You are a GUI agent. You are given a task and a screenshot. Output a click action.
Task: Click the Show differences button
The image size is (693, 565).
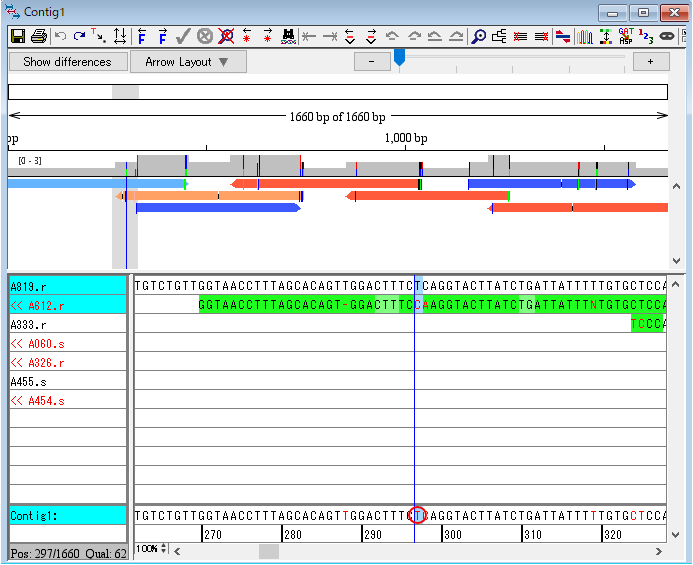point(68,61)
